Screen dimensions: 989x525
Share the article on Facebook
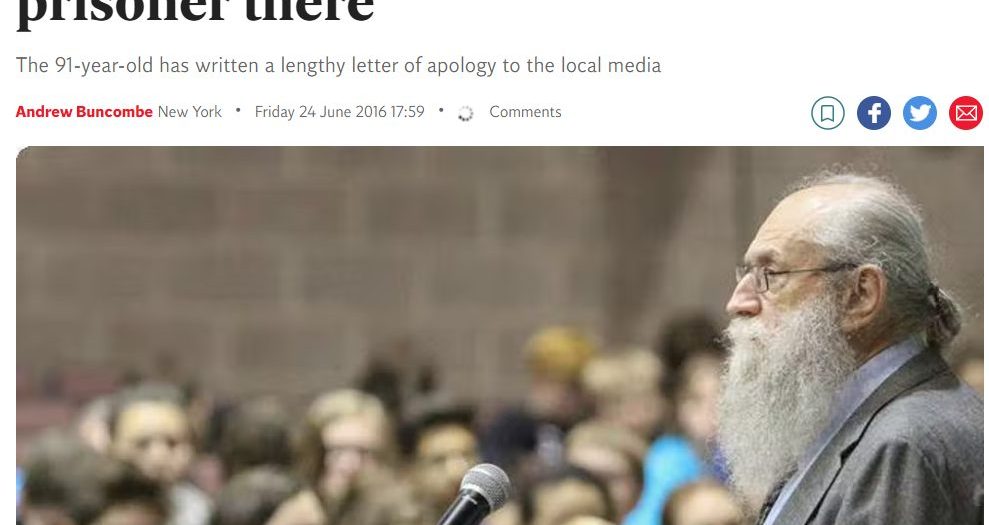coord(874,113)
